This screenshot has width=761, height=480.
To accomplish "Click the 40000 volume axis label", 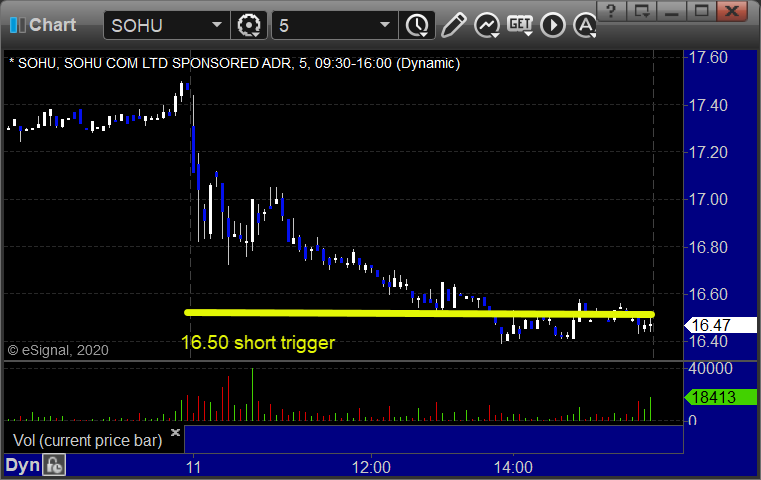I will click(x=710, y=368).
